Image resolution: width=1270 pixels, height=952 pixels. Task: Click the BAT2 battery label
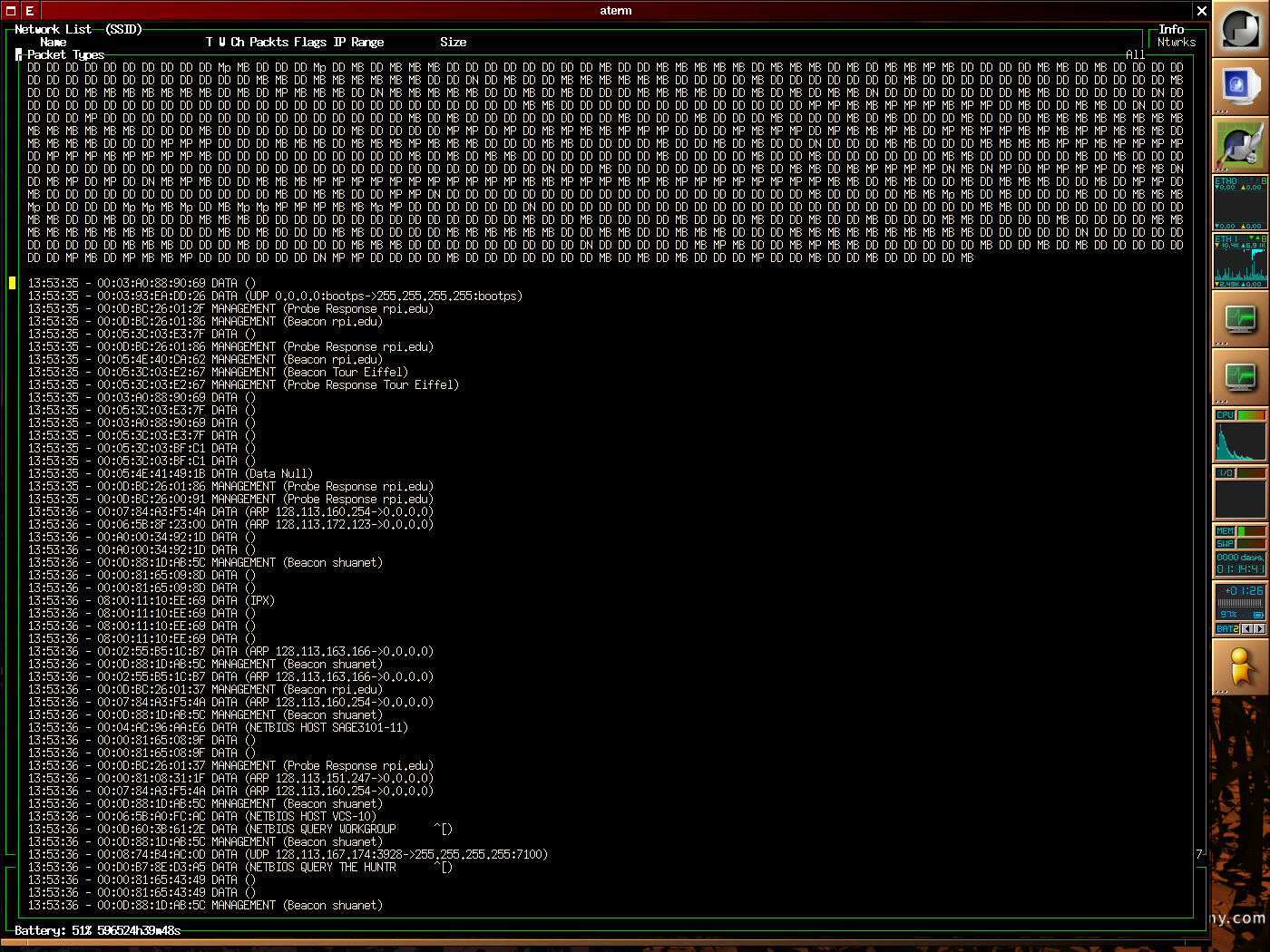(x=1227, y=628)
